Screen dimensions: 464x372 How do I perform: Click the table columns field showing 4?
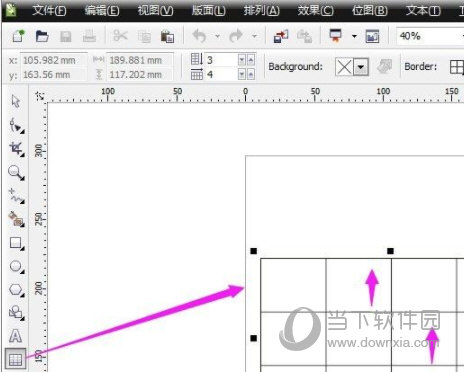(x=221, y=74)
